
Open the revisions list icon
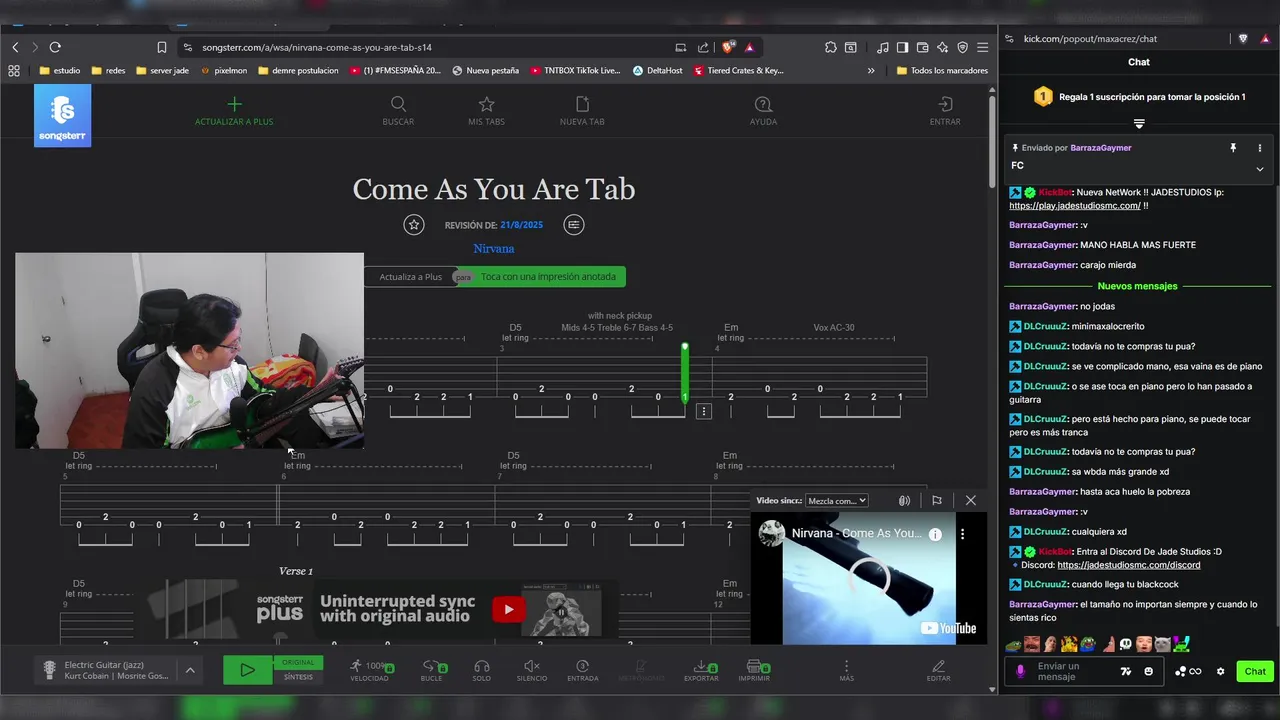click(x=573, y=225)
